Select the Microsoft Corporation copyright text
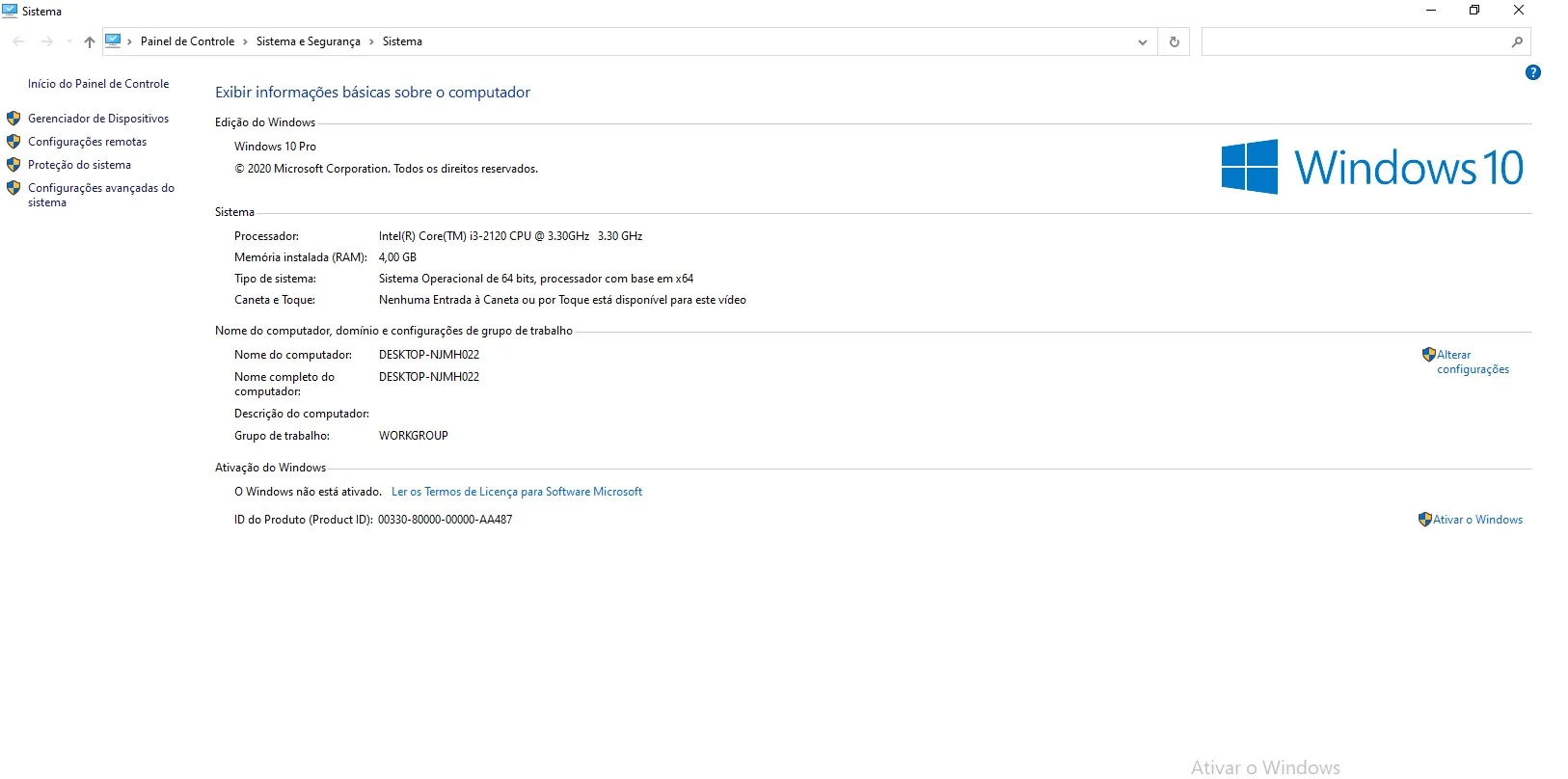 tap(386, 169)
